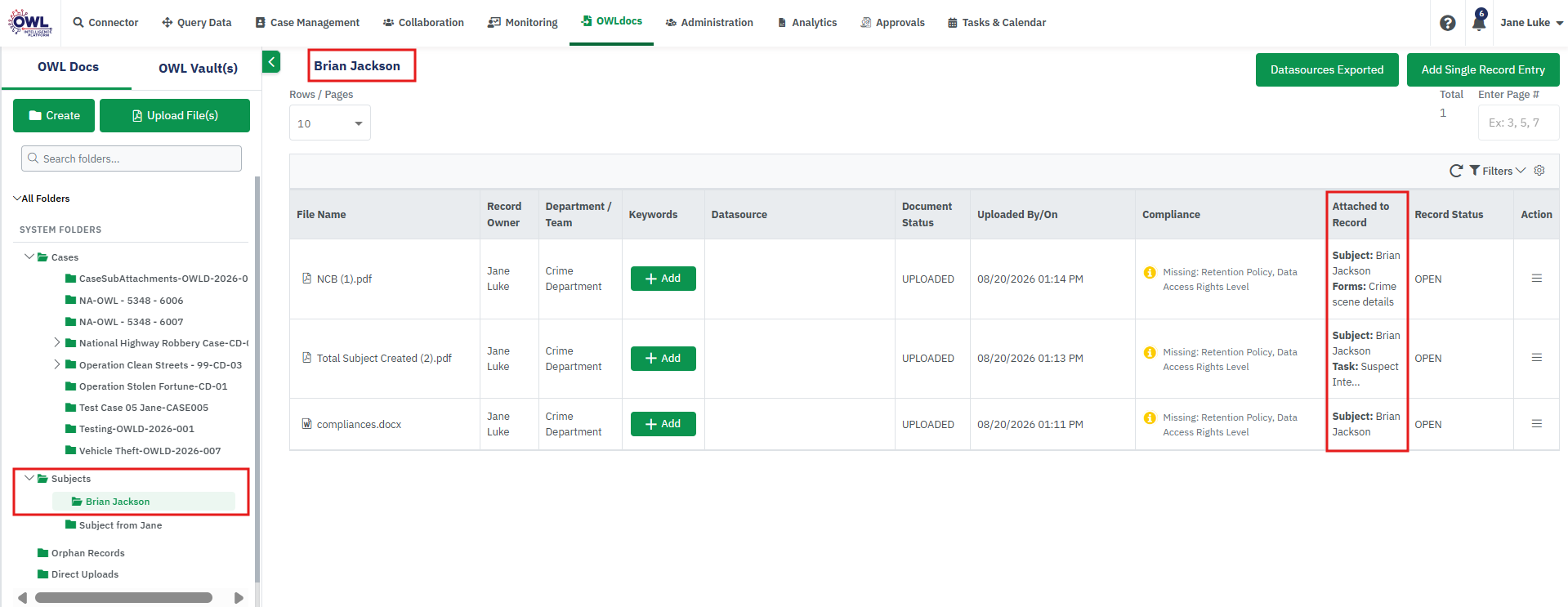Click the PDF icon beside NCB (1).pdf
Screen dimensions: 1568x607
click(x=307, y=279)
